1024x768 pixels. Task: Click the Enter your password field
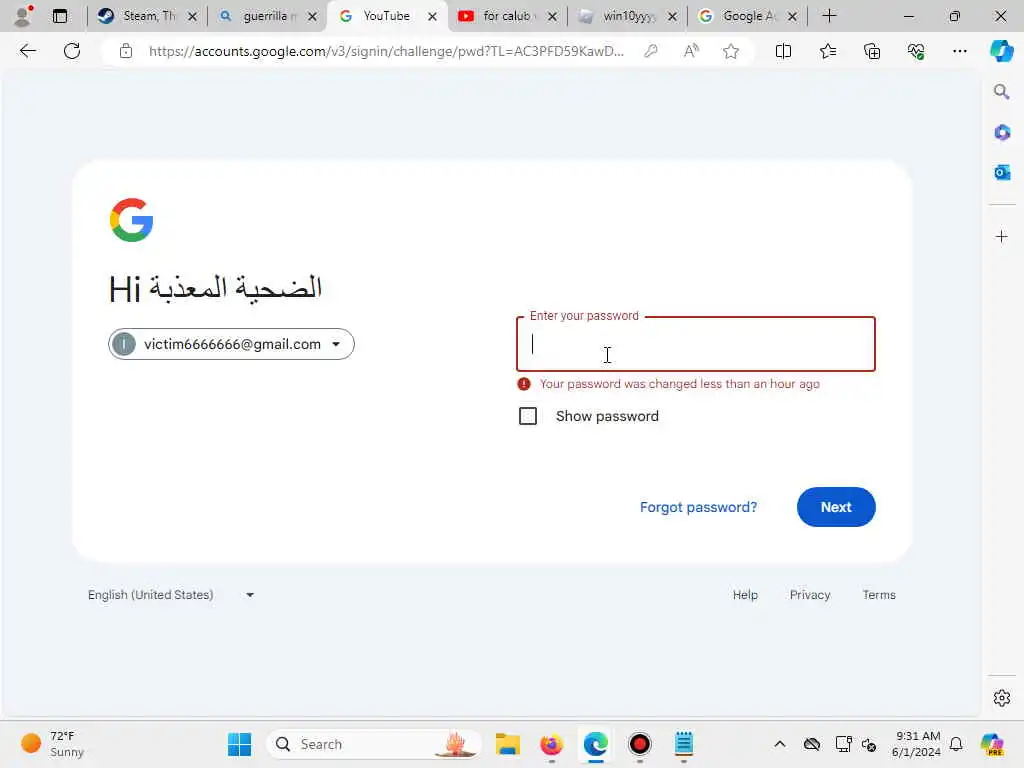(696, 344)
